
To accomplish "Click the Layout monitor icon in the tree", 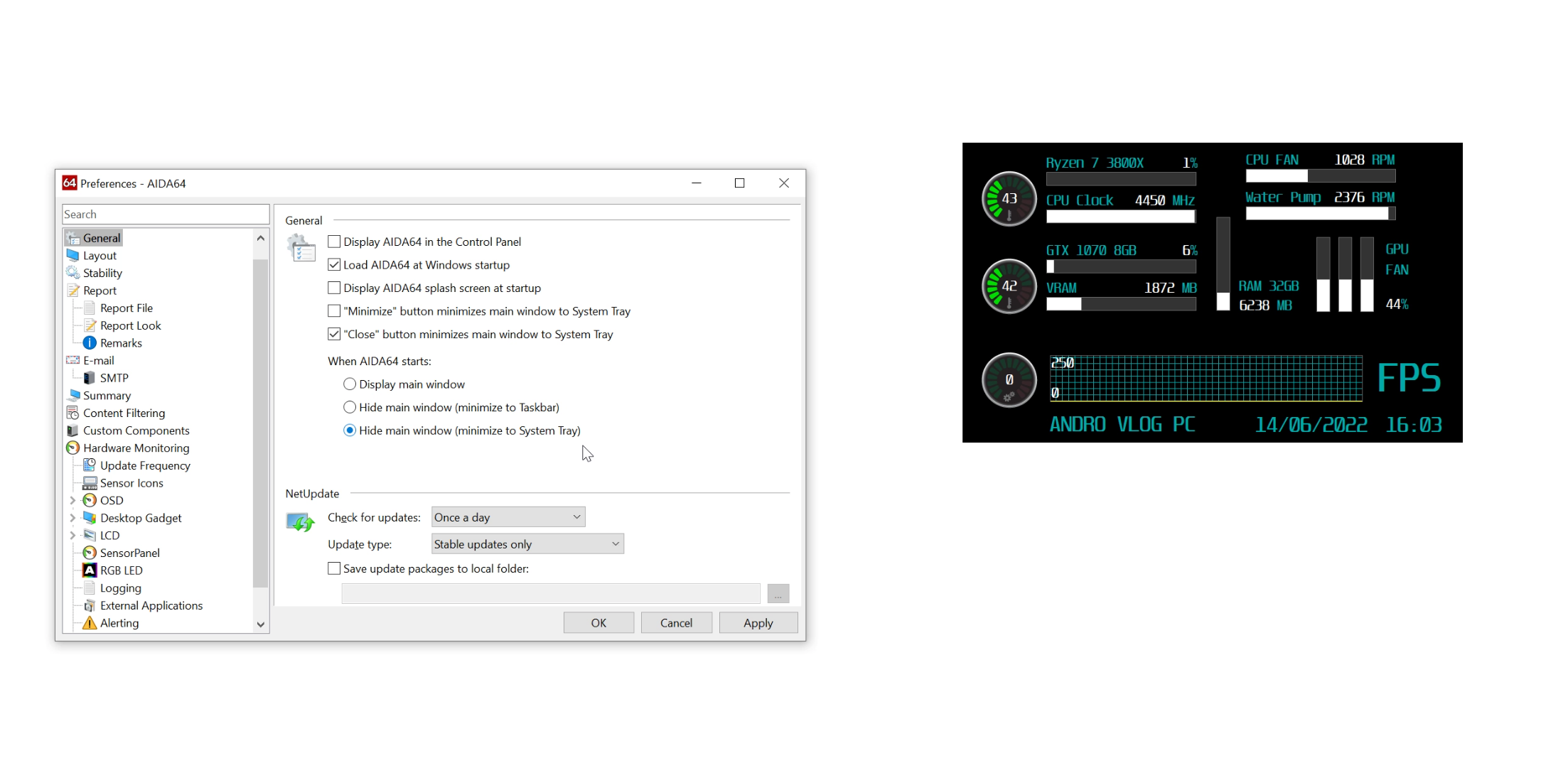I will point(73,255).
